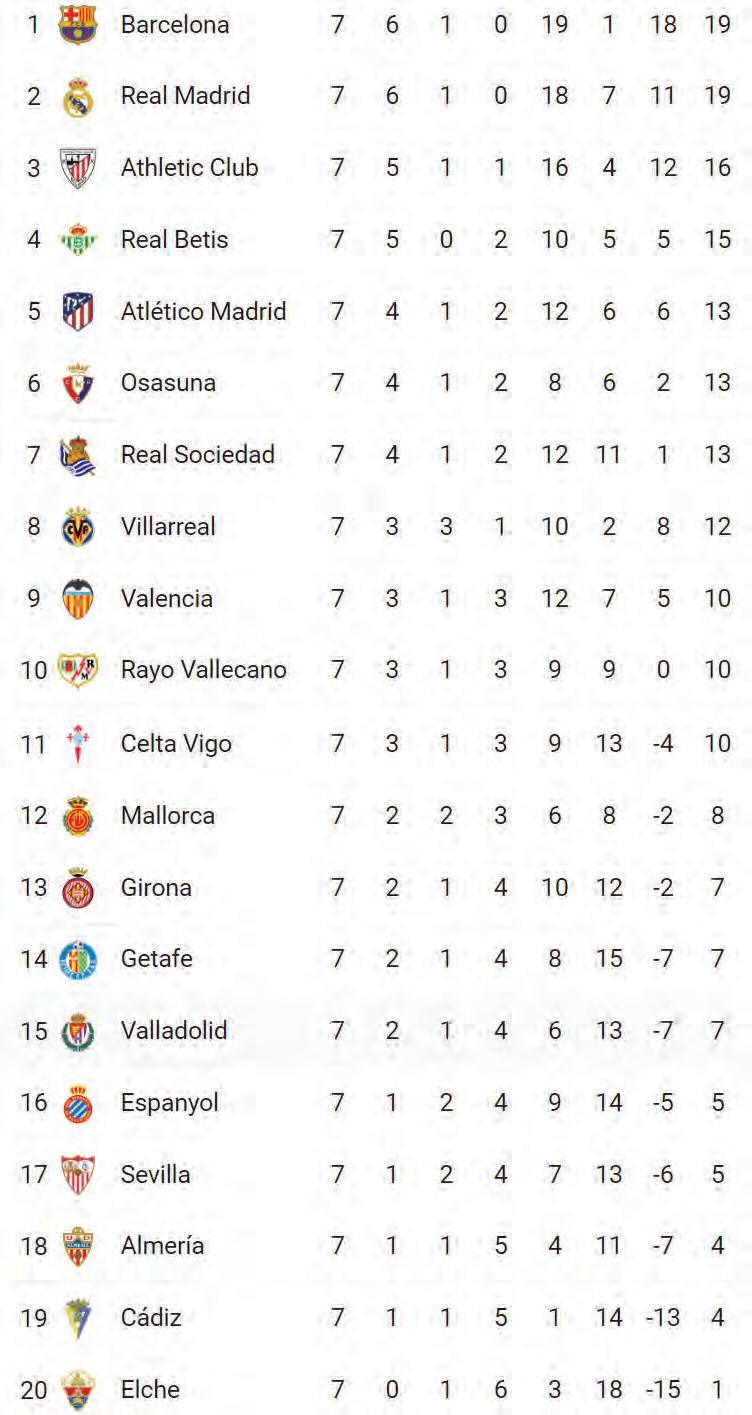The image size is (752, 1415).
Task: Click the Rayo Vallecano badge
Action: click(x=77, y=670)
